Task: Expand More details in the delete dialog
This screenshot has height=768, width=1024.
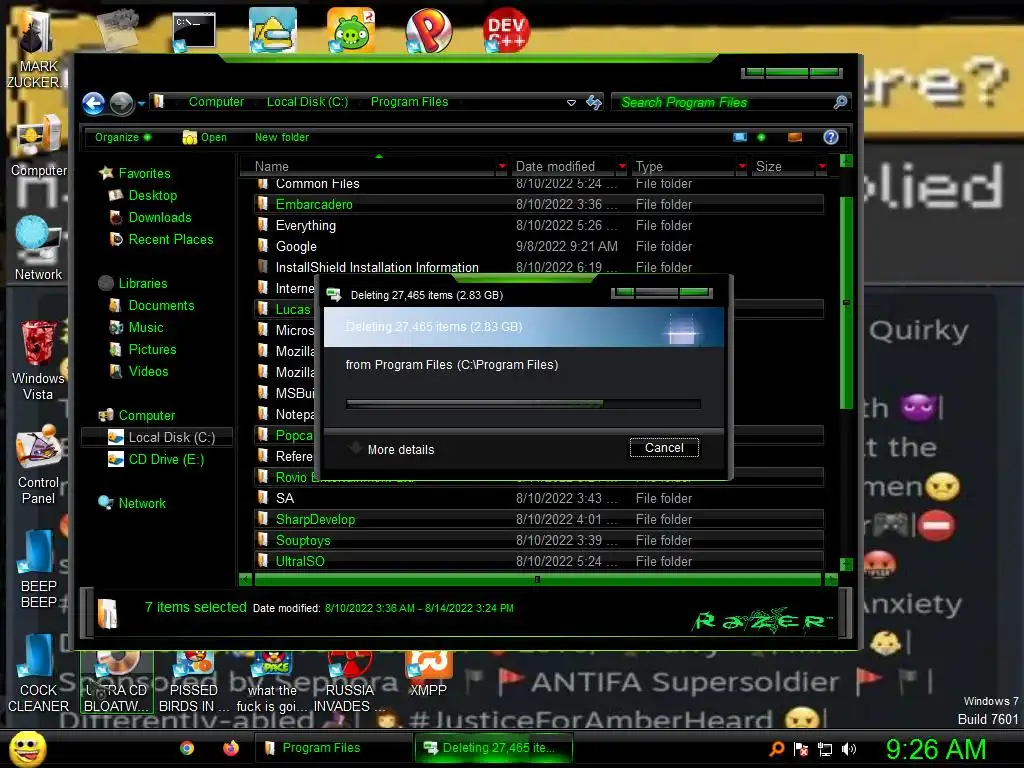Action: (x=392, y=449)
